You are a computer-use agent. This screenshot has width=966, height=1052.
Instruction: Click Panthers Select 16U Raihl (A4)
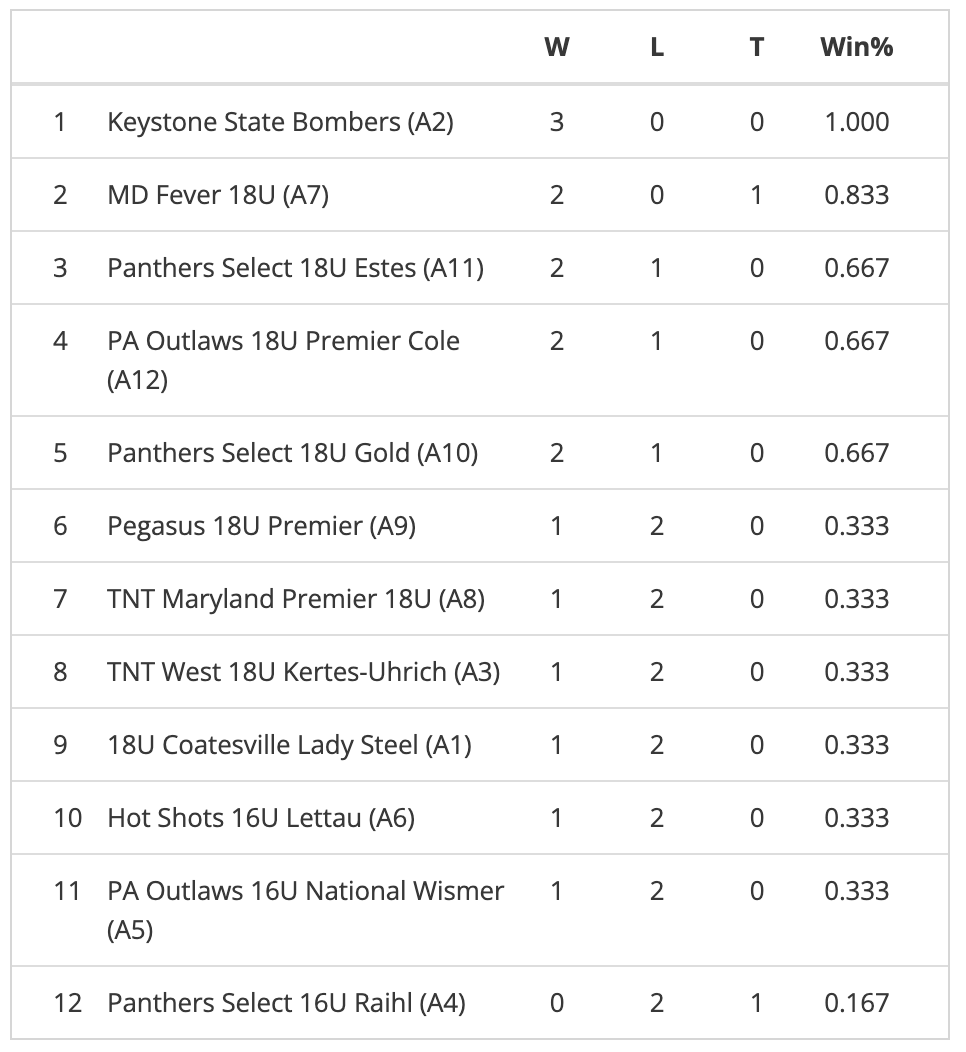pyautogui.click(x=286, y=1002)
